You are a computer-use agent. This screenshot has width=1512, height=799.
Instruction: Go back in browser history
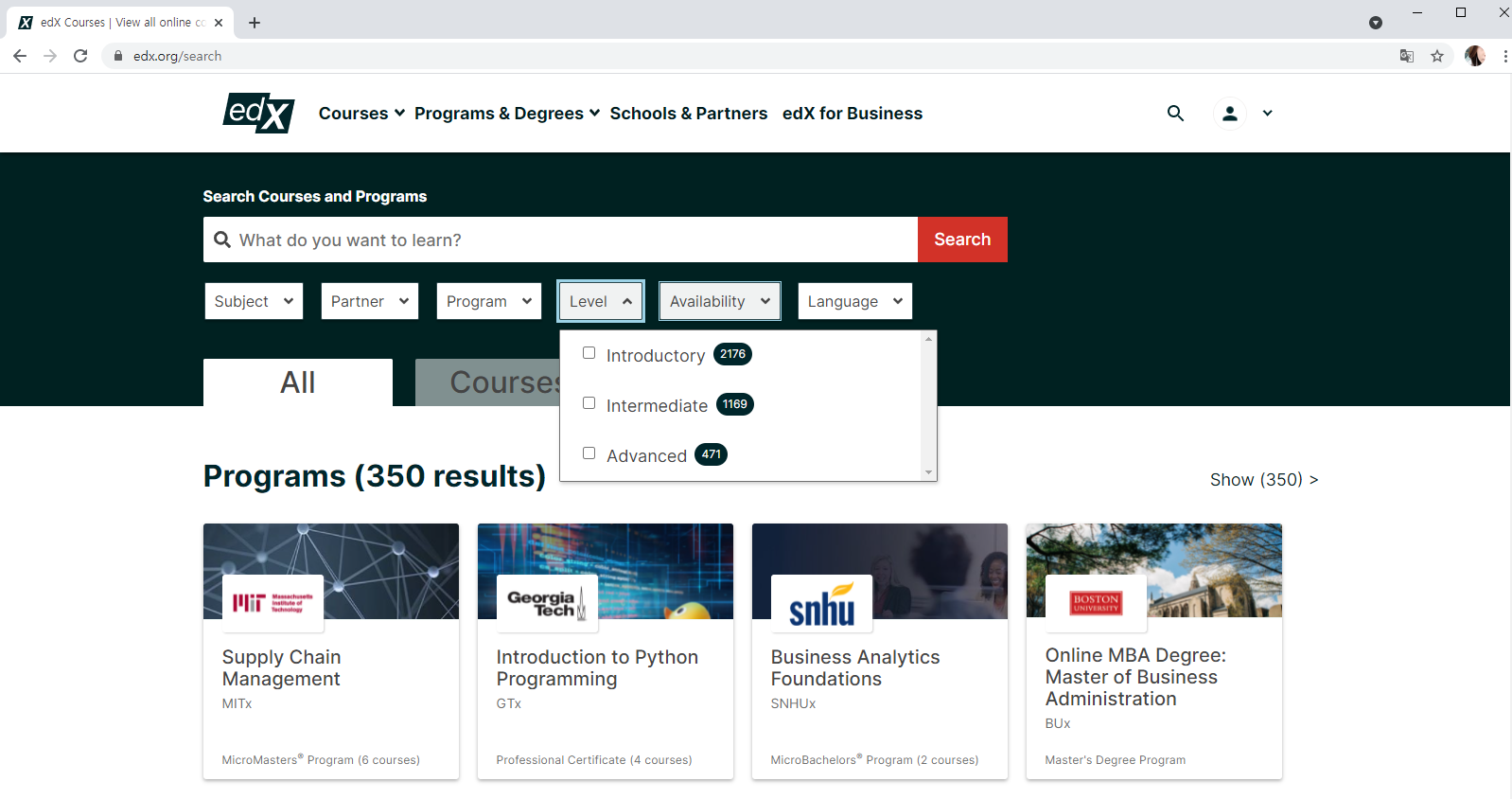tap(20, 56)
